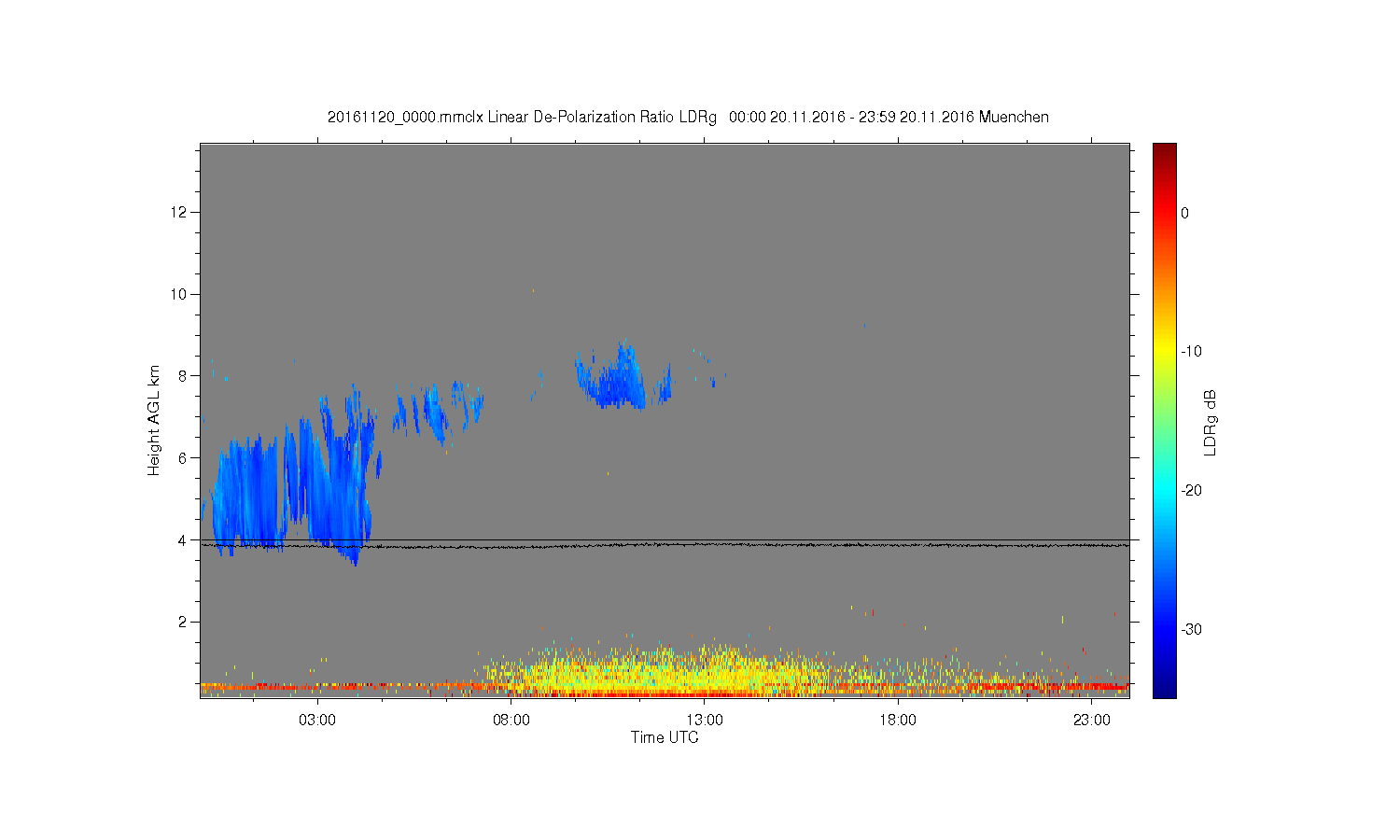The width and height of the screenshot is (1400, 840).
Task: Click the 23:00 time tick label
Action: 1091,721
